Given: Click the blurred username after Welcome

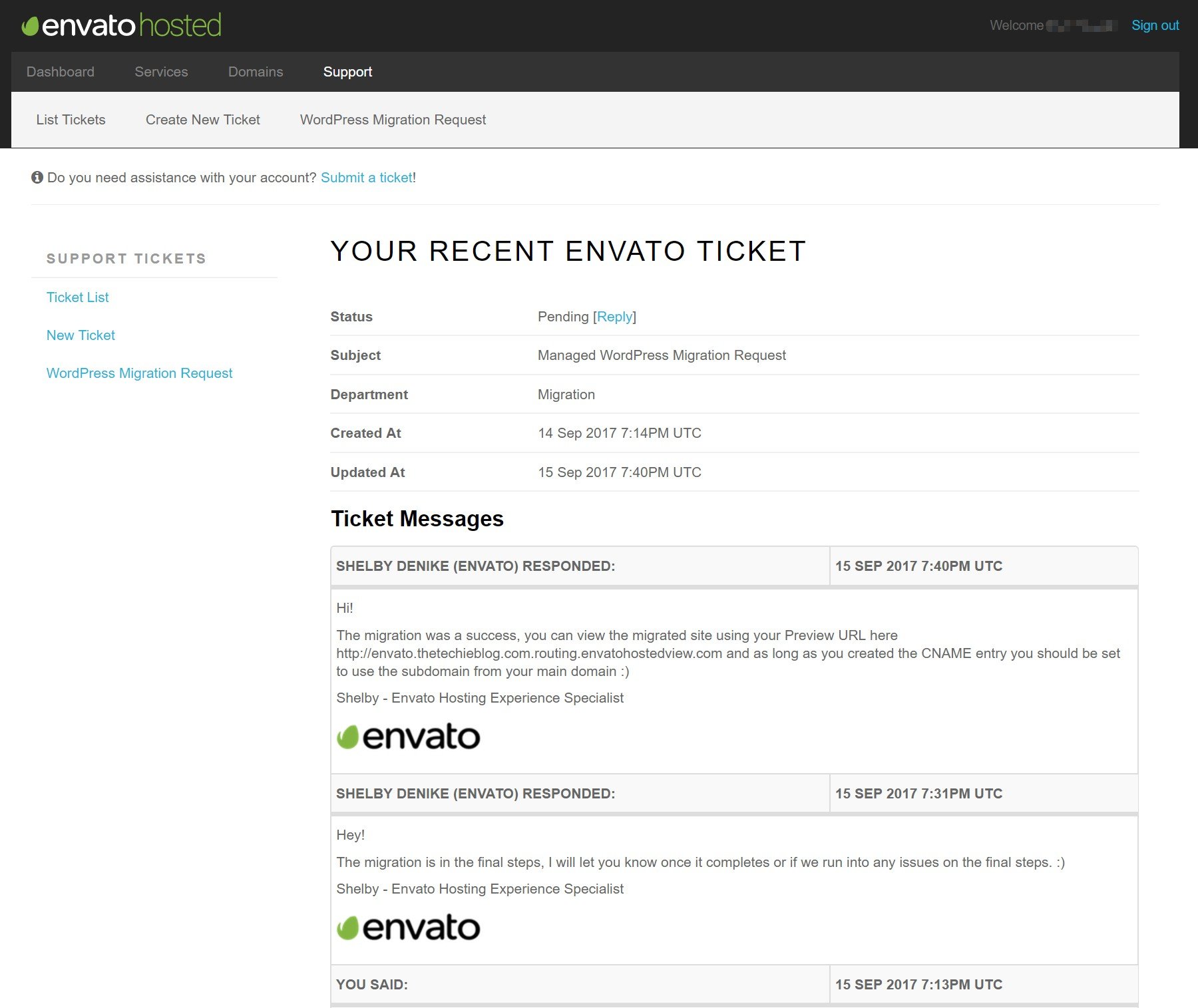Looking at the screenshot, I should point(1080,26).
